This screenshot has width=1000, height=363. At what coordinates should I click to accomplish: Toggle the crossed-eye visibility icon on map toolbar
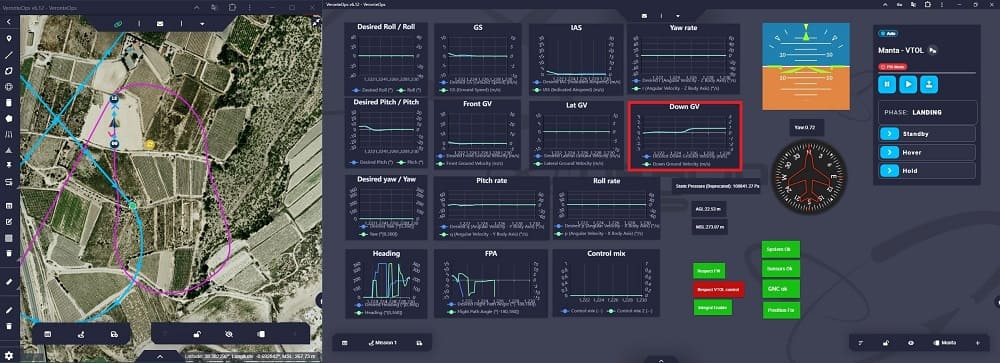point(229,334)
